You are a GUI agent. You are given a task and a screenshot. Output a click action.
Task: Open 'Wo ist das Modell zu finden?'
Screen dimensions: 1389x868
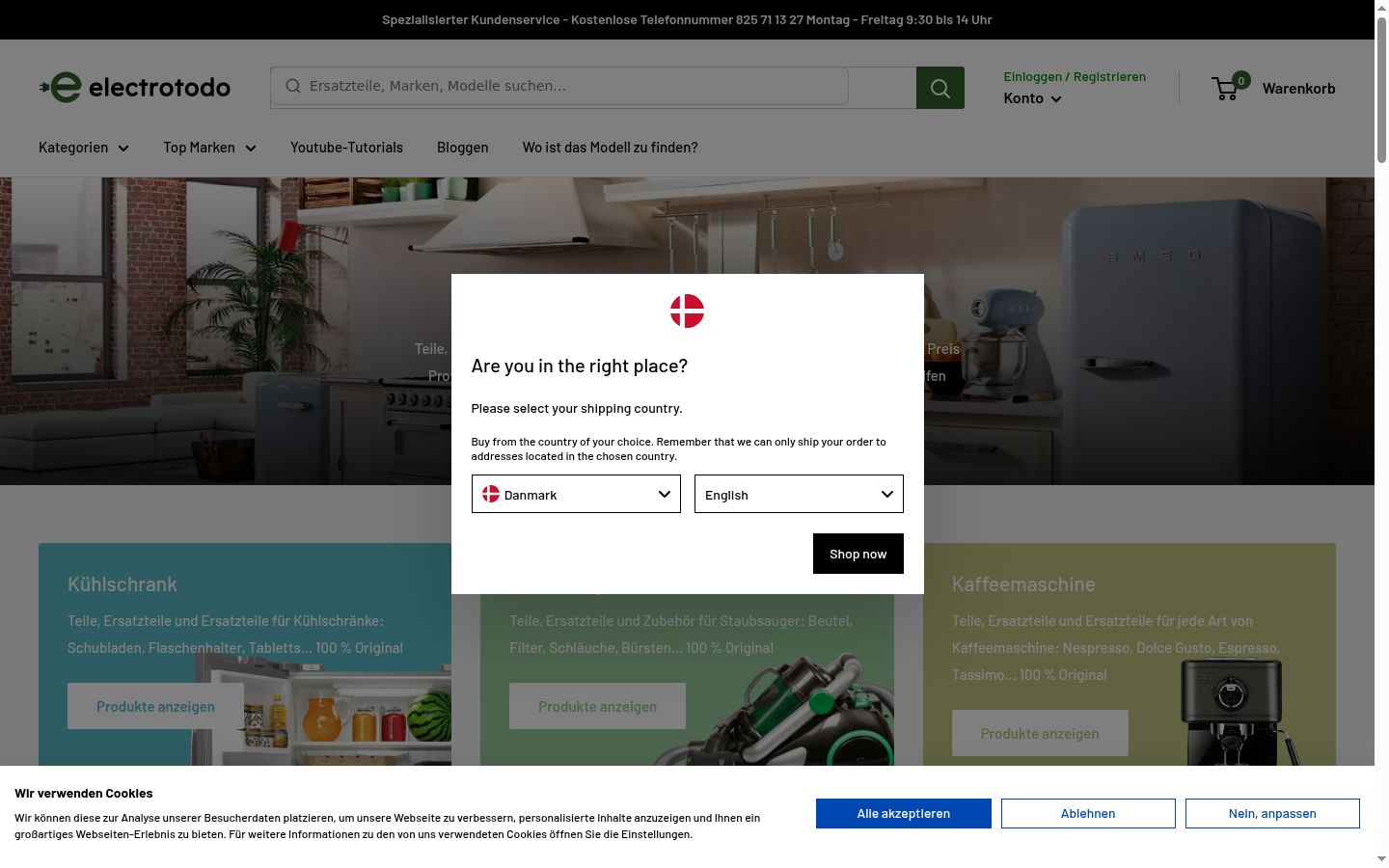click(611, 148)
